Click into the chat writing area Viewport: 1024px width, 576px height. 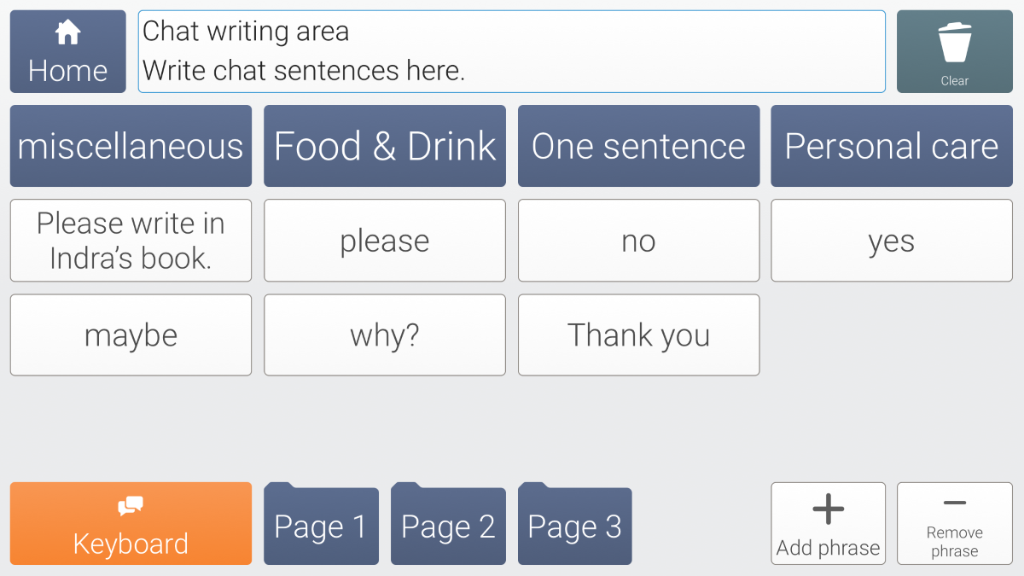tap(511, 52)
